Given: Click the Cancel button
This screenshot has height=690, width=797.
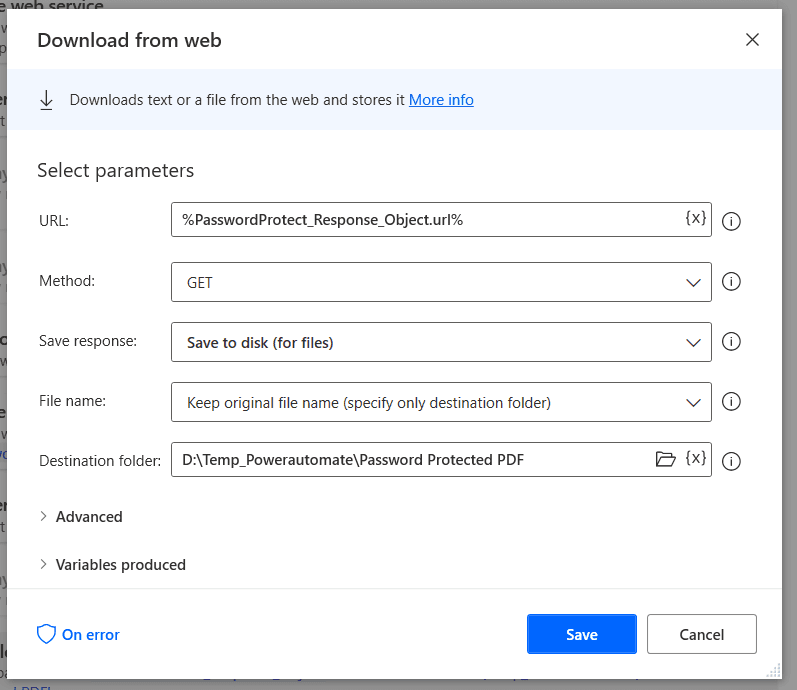Looking at the screenshot, I should pyautogui.click(x=701, y=634).
